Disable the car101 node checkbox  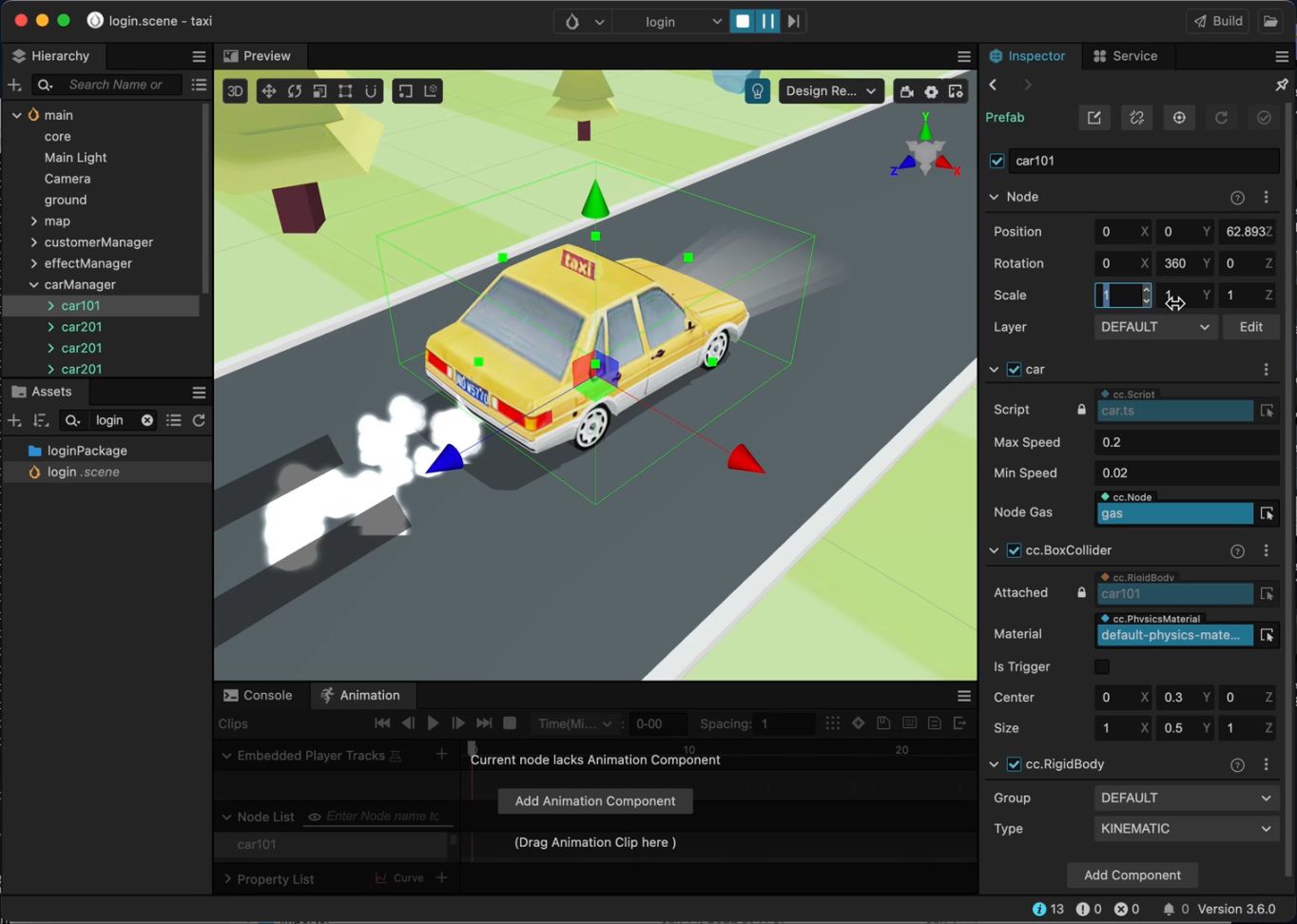(997, 161)
